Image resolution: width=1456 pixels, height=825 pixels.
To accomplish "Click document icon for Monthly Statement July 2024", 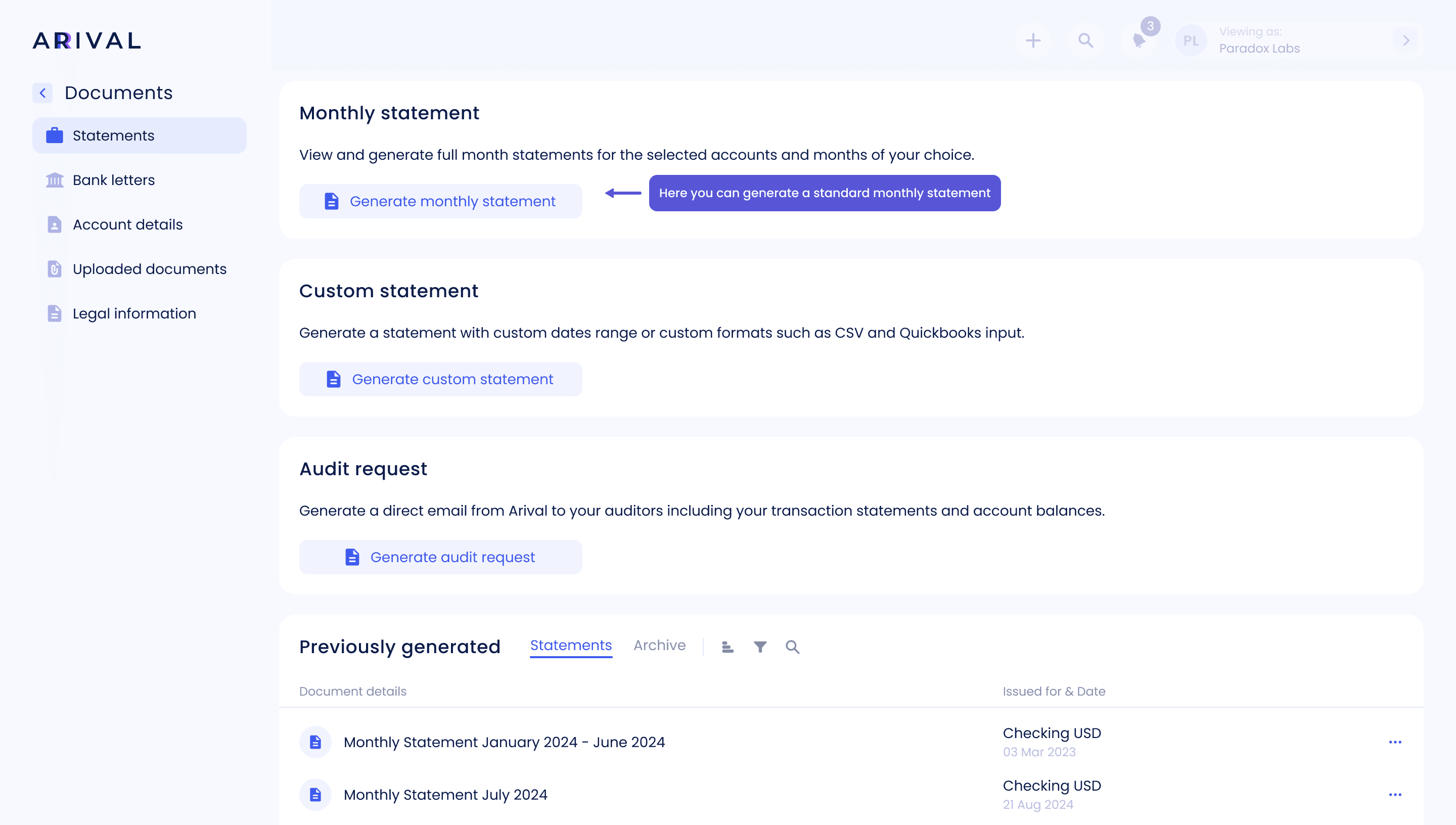I will pyautogui.click(x=315, y=794).
